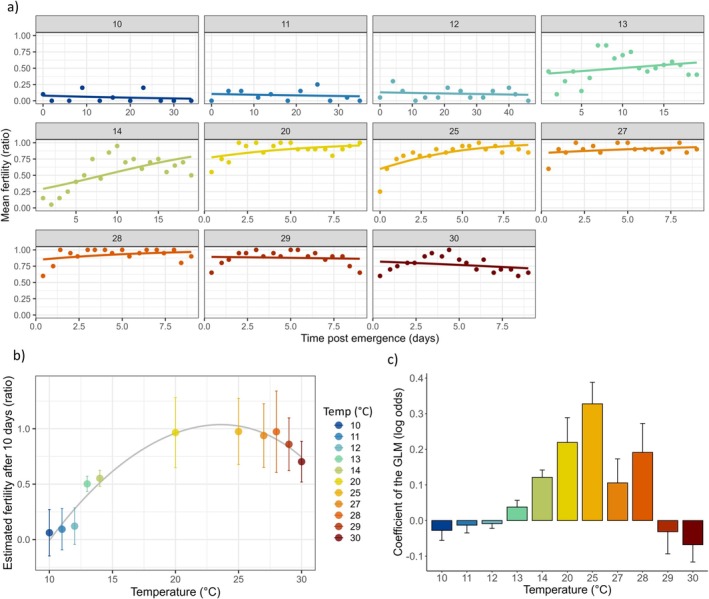Image resolution: width=709 pixels, height=599 pixels.
Task: Click the legend swatch for 14 °C
Action: coord(339,471)
